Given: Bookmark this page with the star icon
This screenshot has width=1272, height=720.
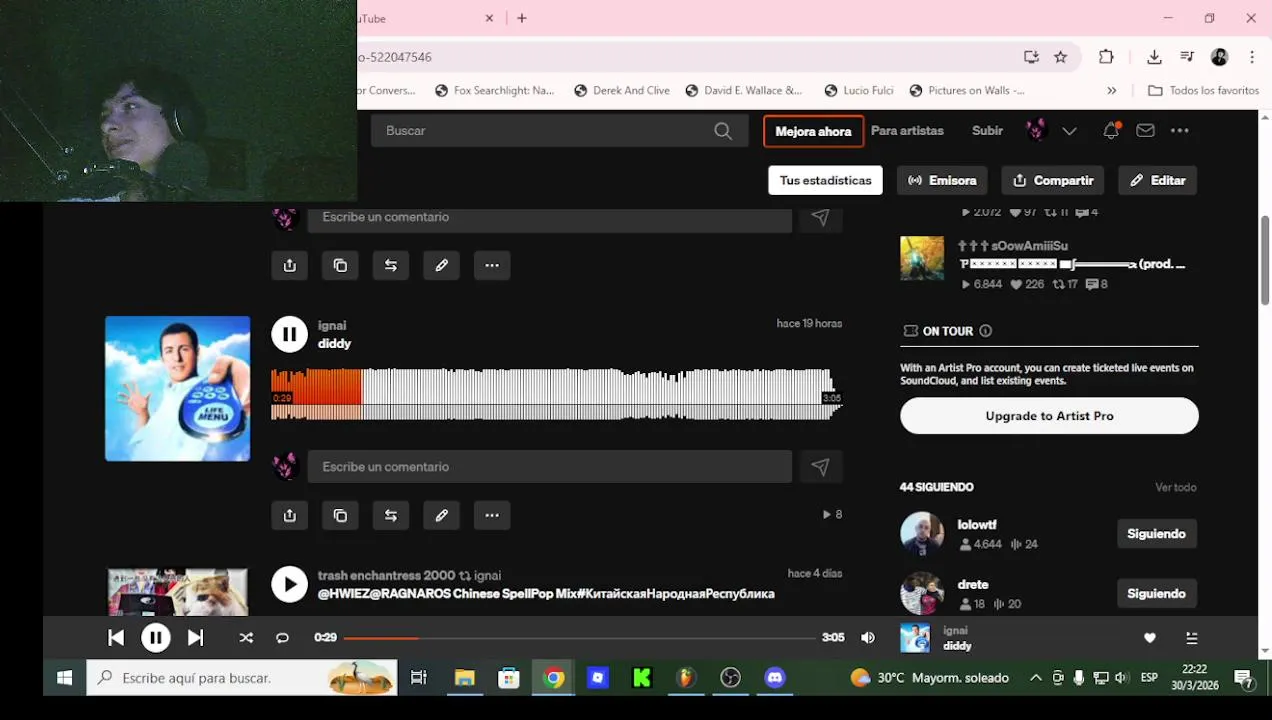Looking at the screenshot, I should [x=1060, y=57].
